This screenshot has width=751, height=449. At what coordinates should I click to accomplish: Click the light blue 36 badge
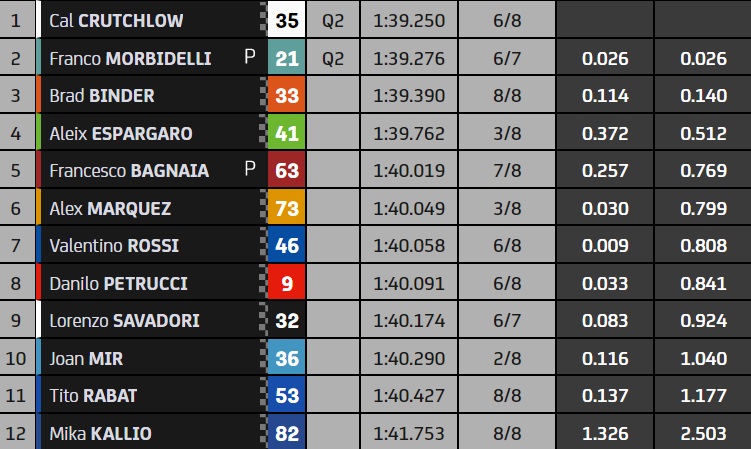[286, 358]
